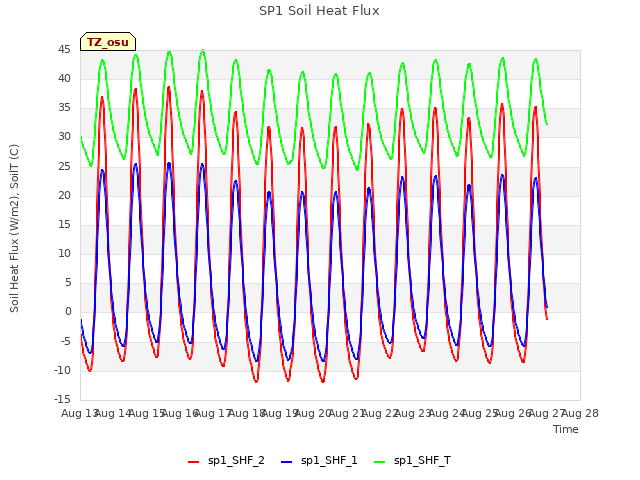Click the green sp1_SHF_T legend swatch

pos(380,462)
